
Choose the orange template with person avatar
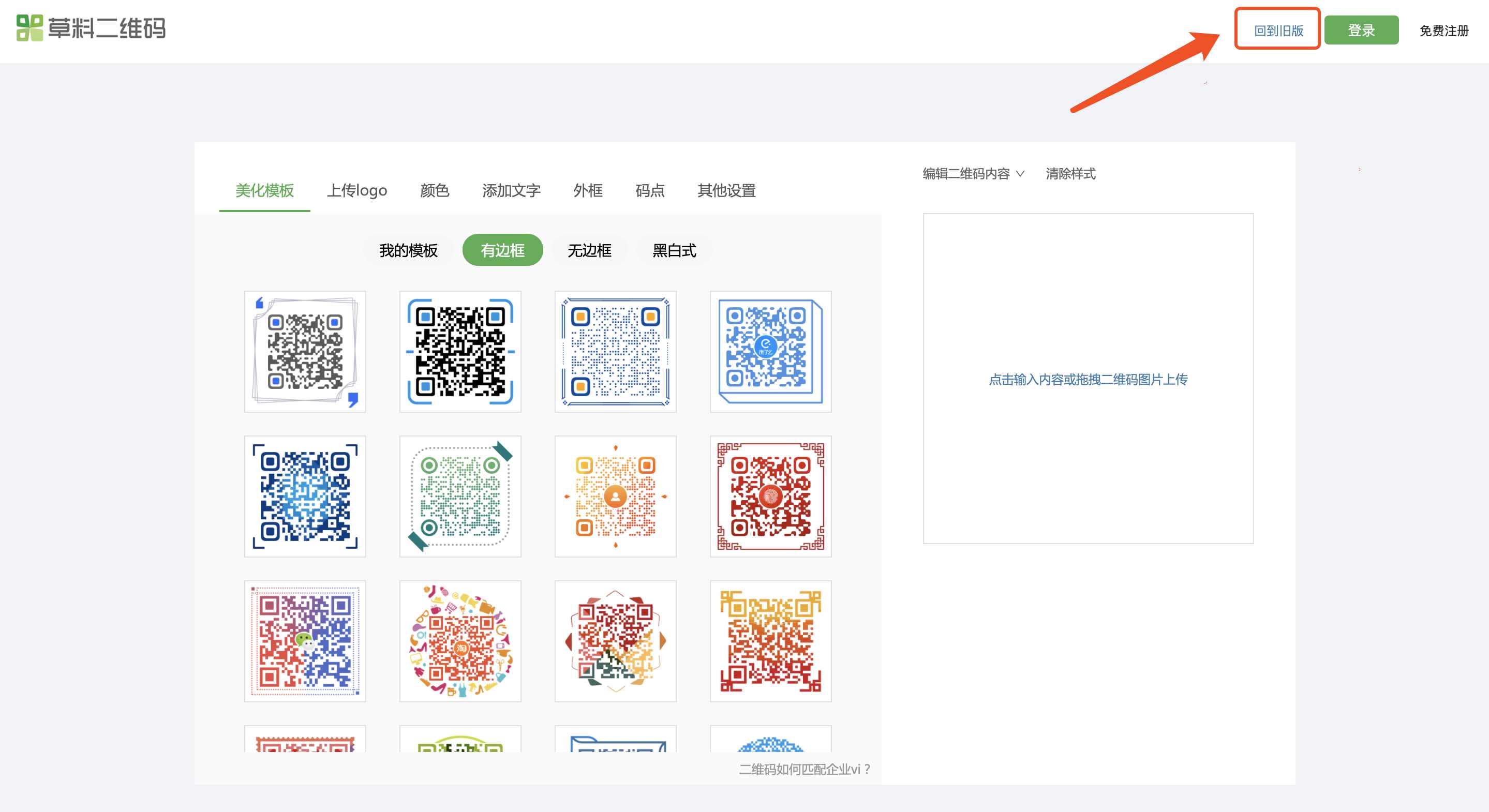pos(616,497)
